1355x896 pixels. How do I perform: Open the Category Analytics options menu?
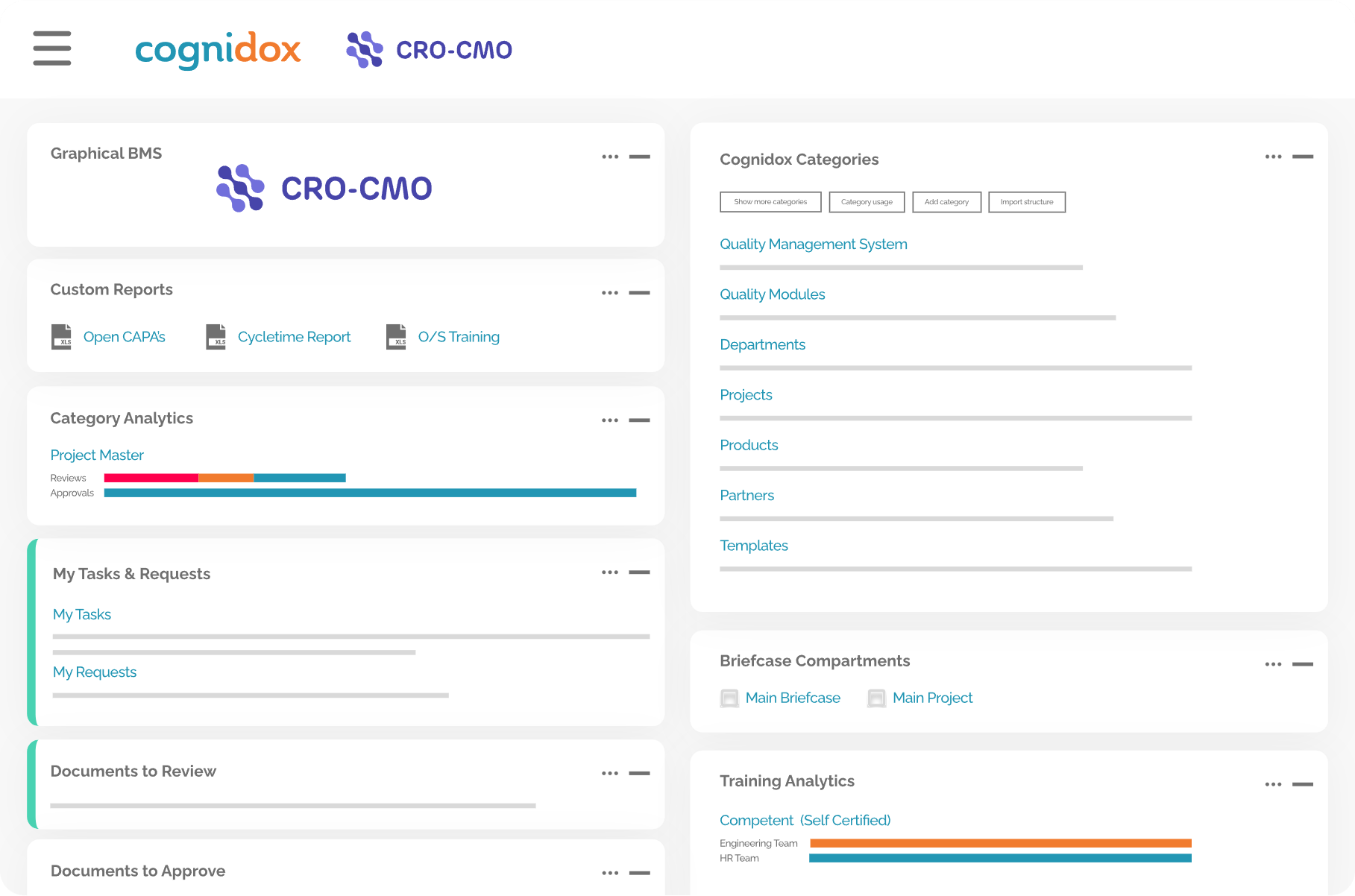coord(610,420)
